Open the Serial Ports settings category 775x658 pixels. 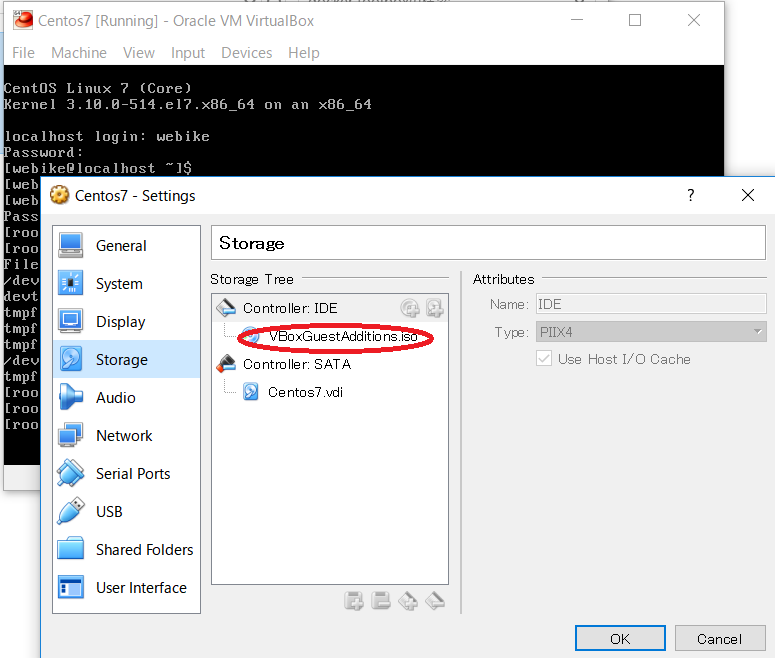(126, 474)
